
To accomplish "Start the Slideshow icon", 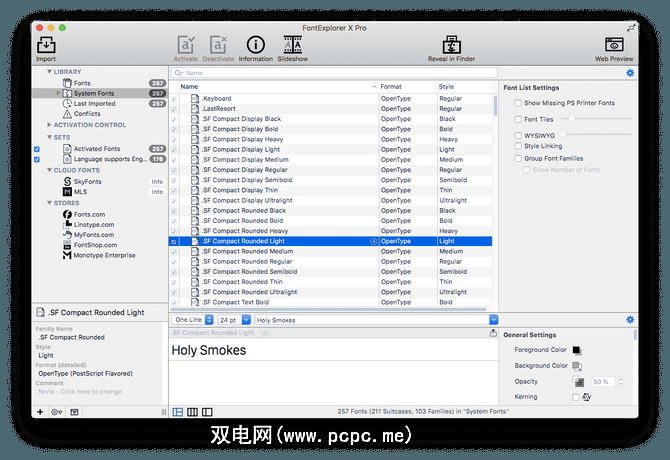I will coord(293,44).
